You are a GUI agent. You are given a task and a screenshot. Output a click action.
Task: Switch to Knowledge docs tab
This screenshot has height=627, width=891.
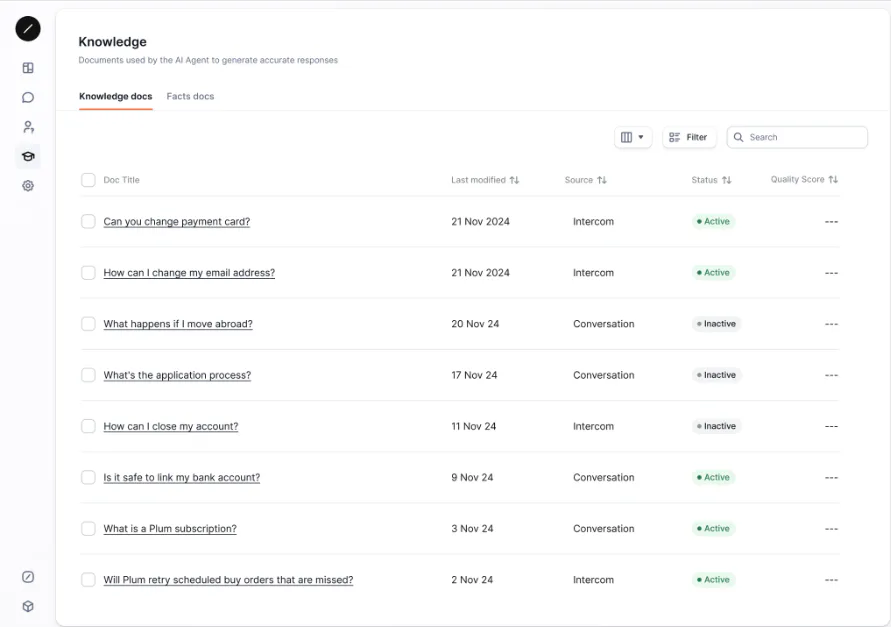tap(115, 97)
